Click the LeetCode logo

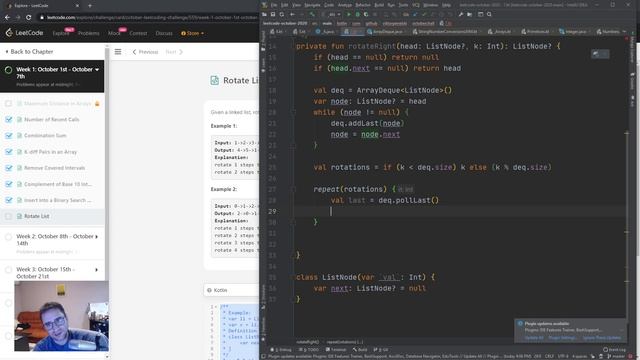click(24, 33)
